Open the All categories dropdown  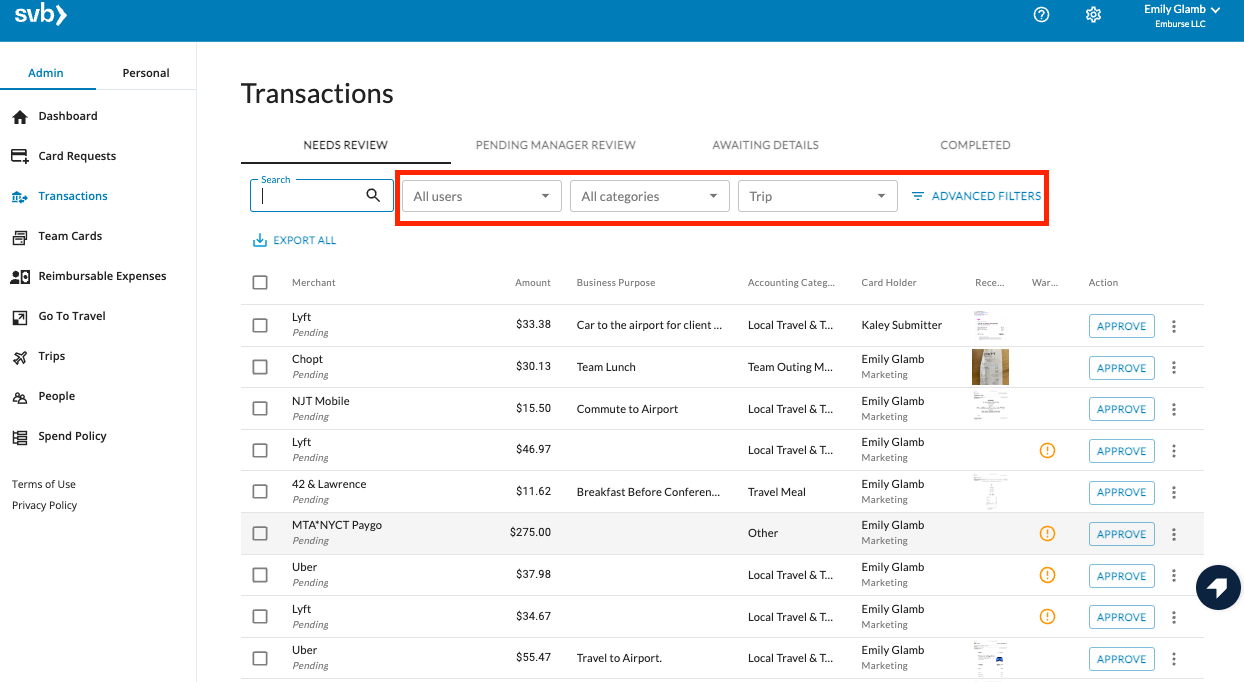[x=649, y=196]
